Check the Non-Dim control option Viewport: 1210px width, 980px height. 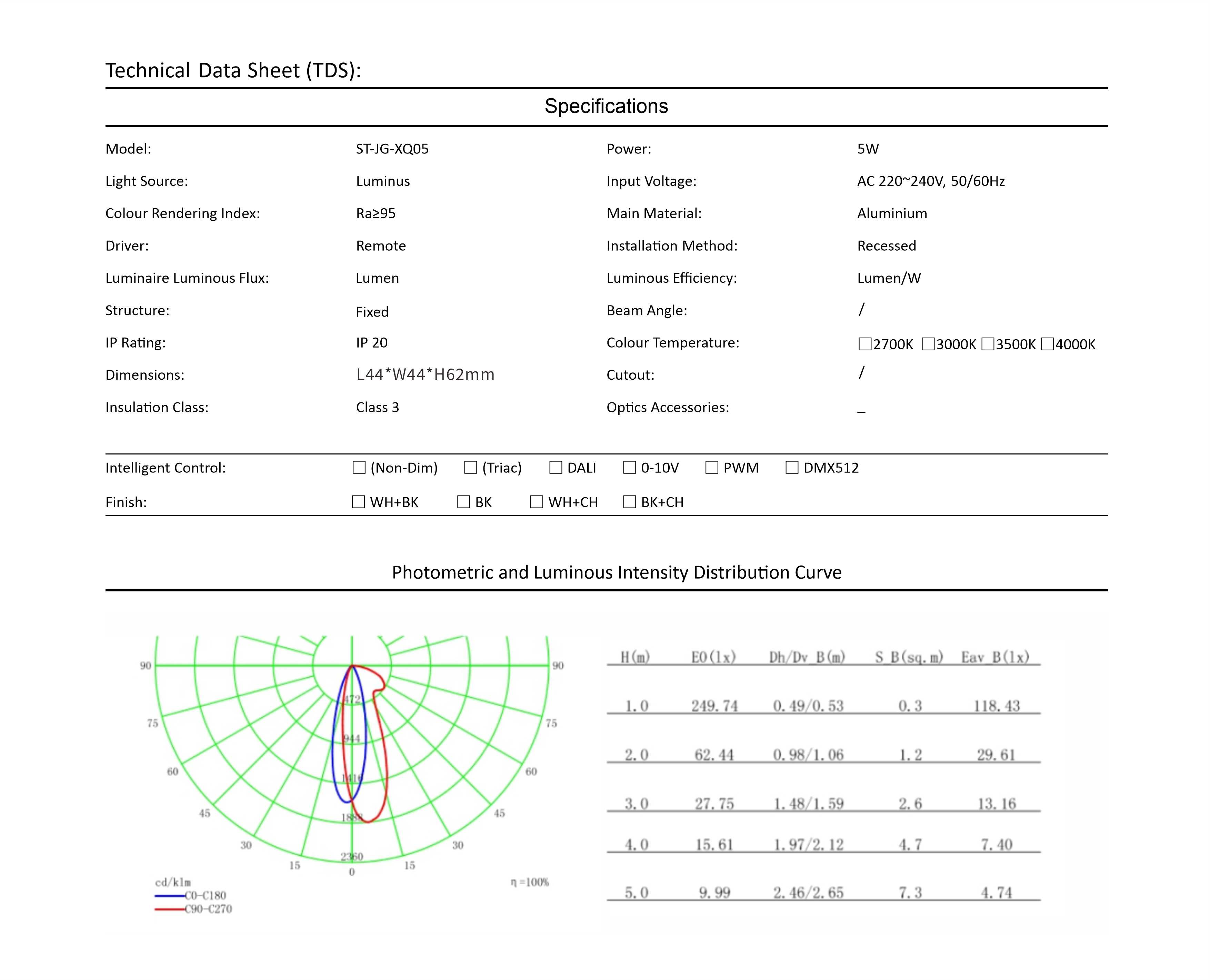359,468
